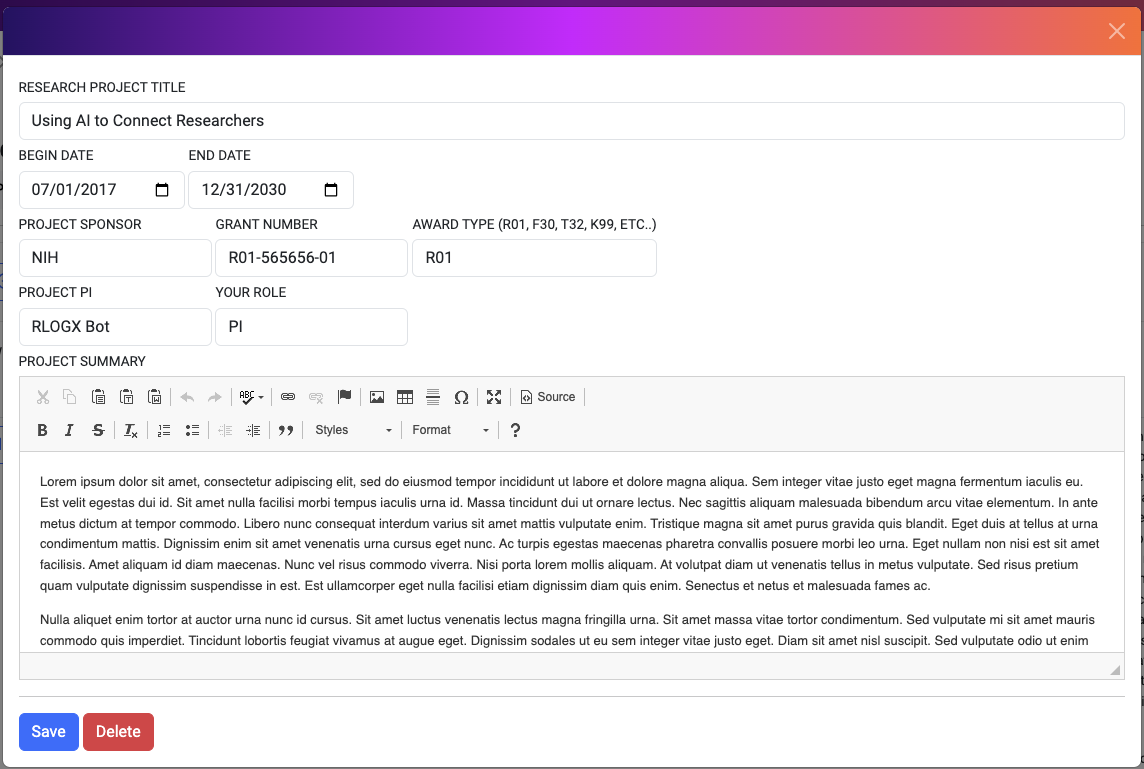
Task: Open the Format dropdown
Action: coord(449,430)
